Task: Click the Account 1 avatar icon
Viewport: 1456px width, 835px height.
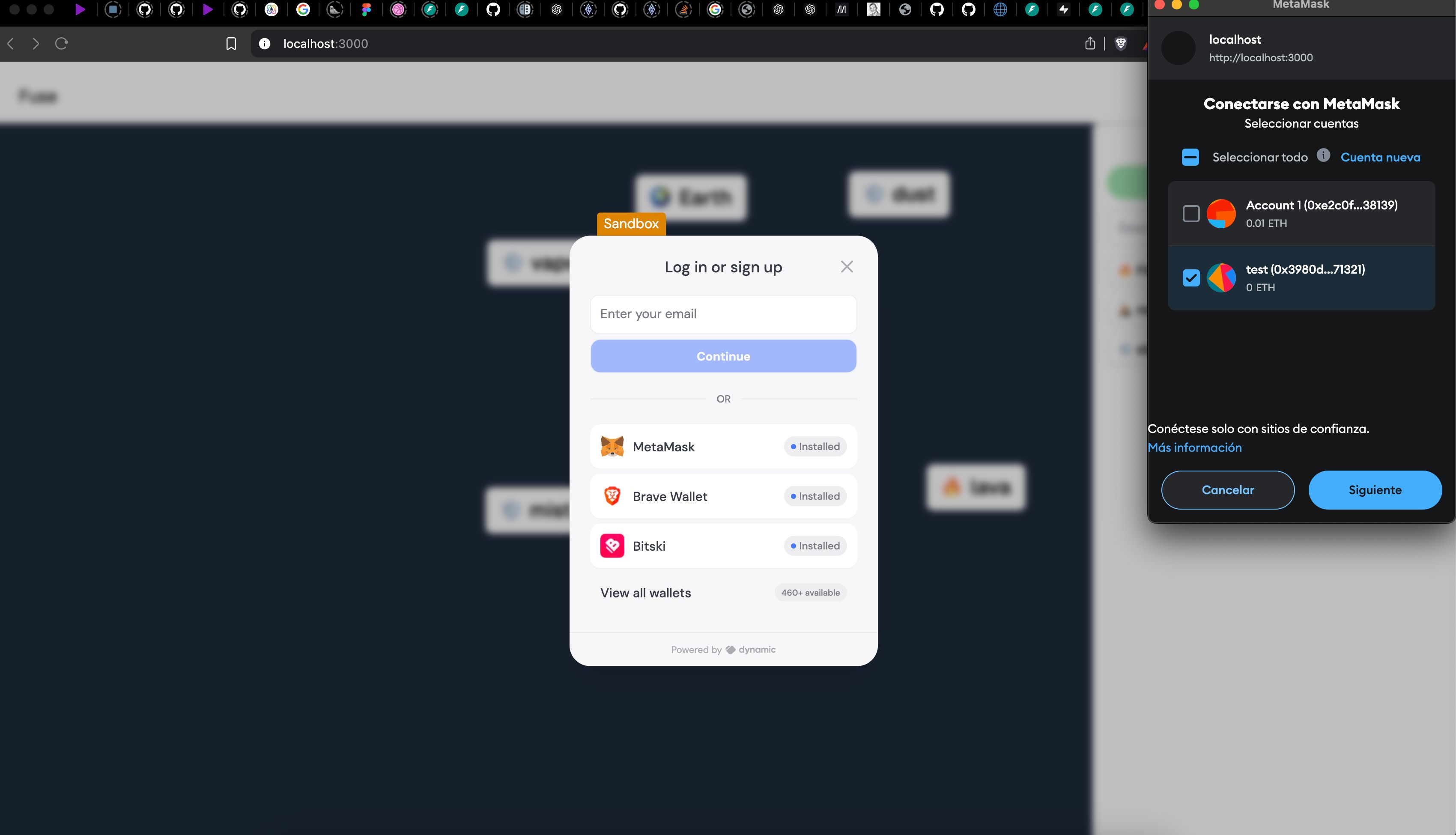Action: pyautogui.click(x=1221, y=214)
